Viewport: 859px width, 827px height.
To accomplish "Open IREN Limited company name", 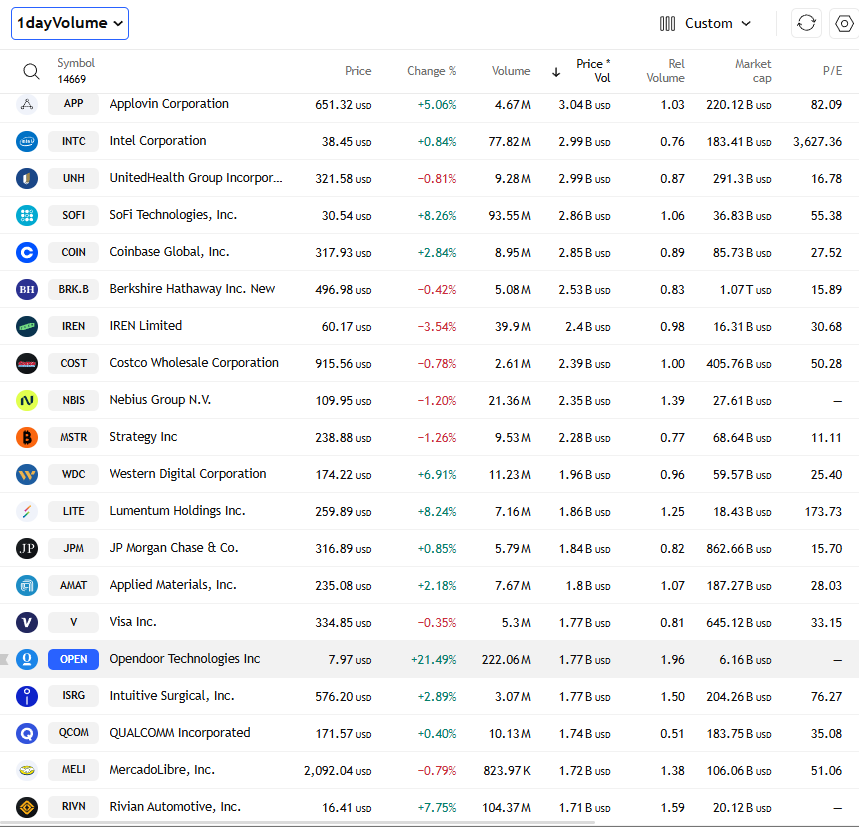I will [x=145, y=326].
